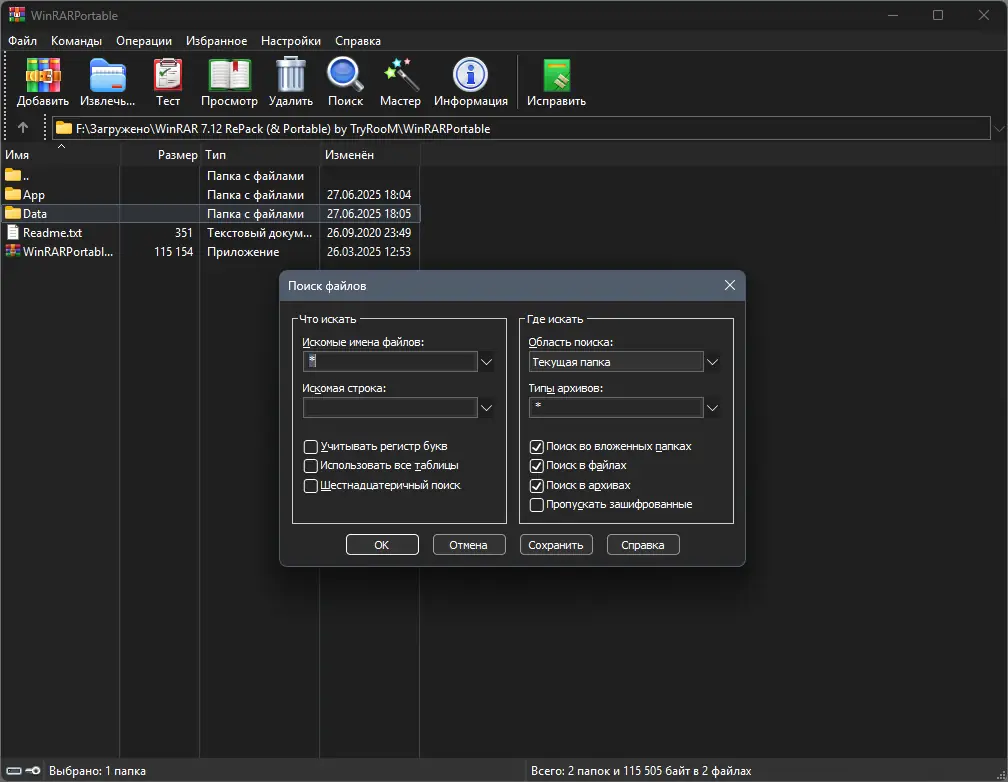Click the parent folder '..' icon
This screenshot has width=1008, height=782.
(13, 175)
